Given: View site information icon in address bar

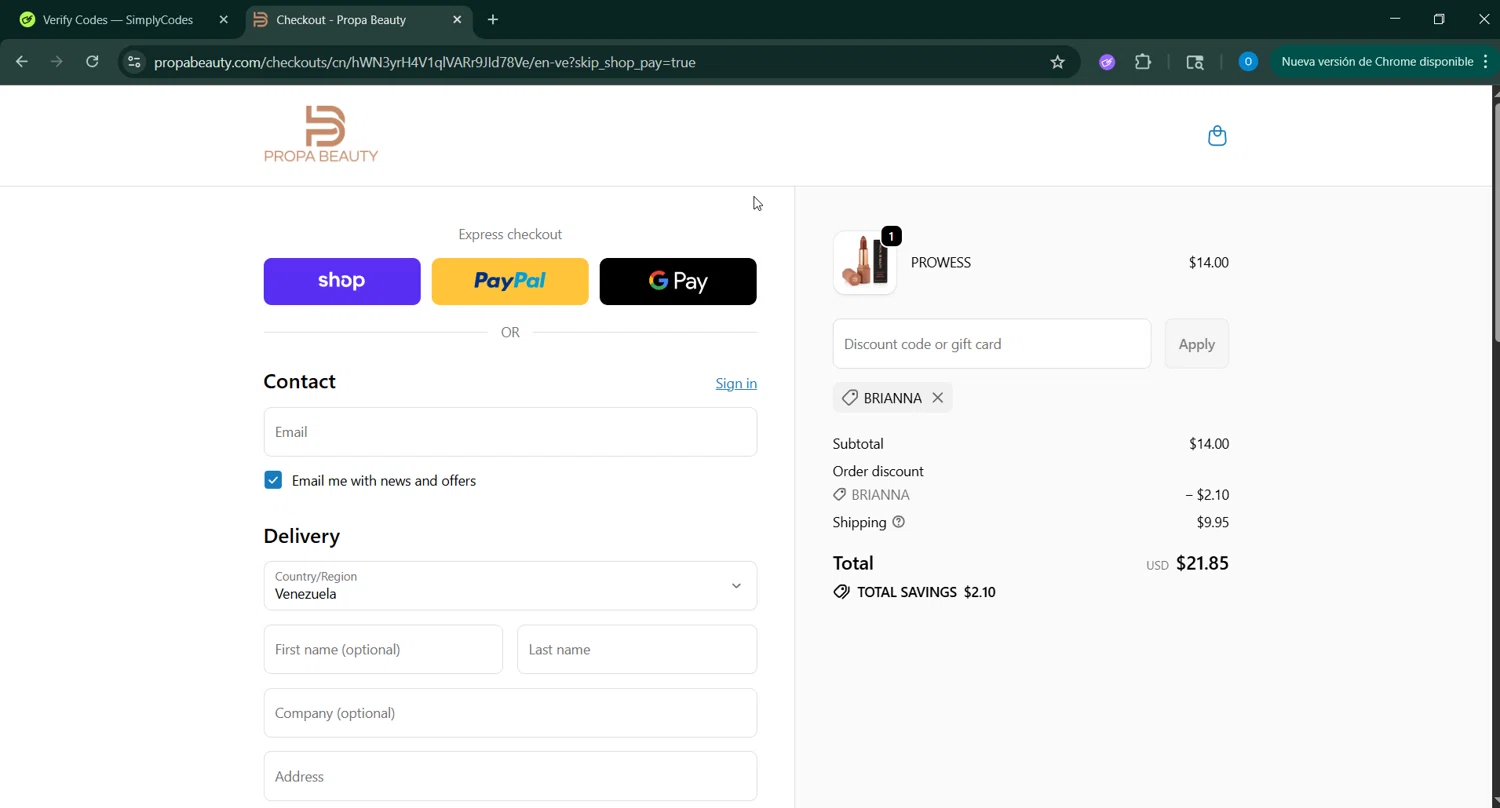Looking at the screenshot, I should [x=134, y=62].
